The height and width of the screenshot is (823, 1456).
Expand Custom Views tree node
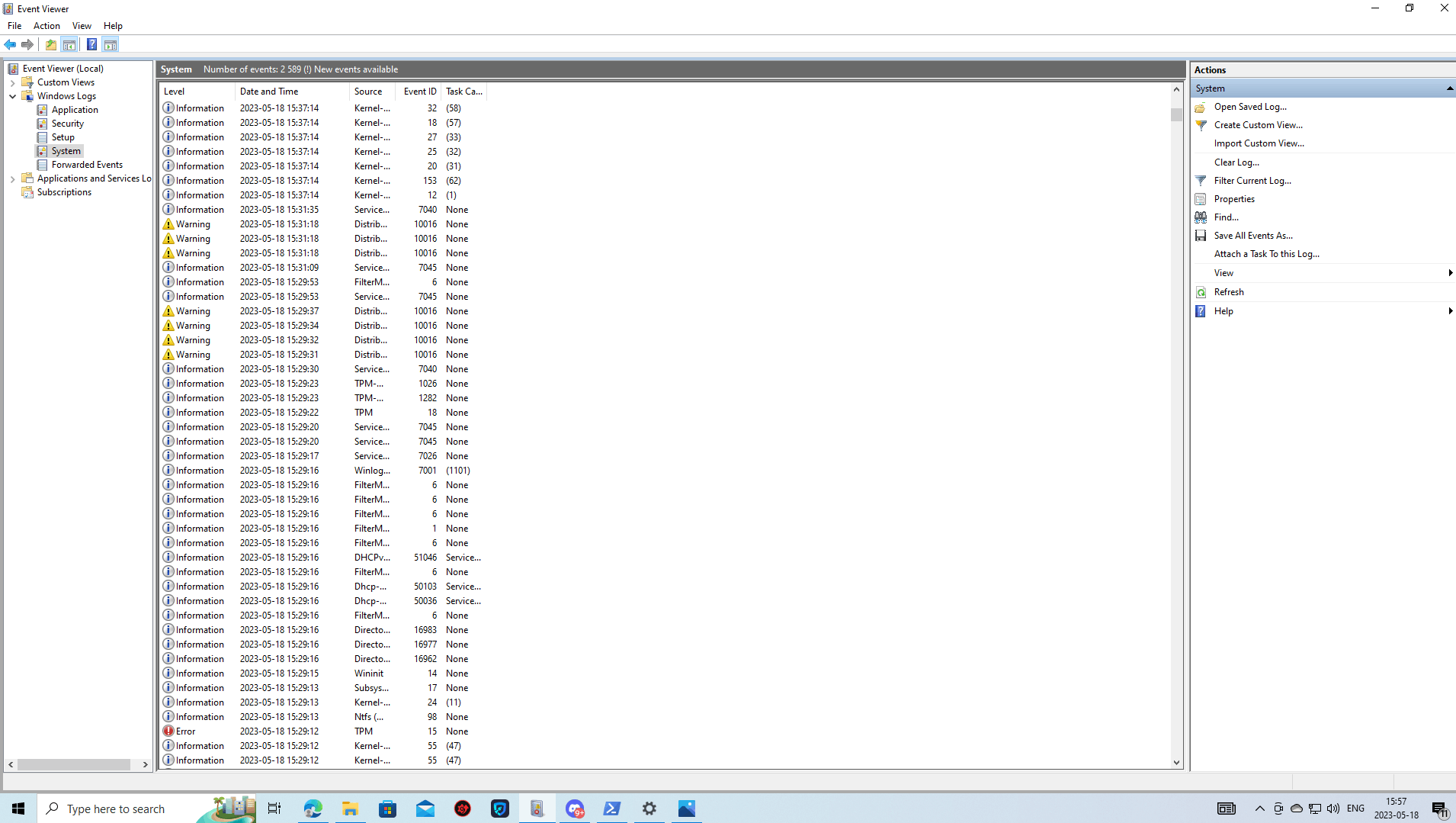point(13,83)
